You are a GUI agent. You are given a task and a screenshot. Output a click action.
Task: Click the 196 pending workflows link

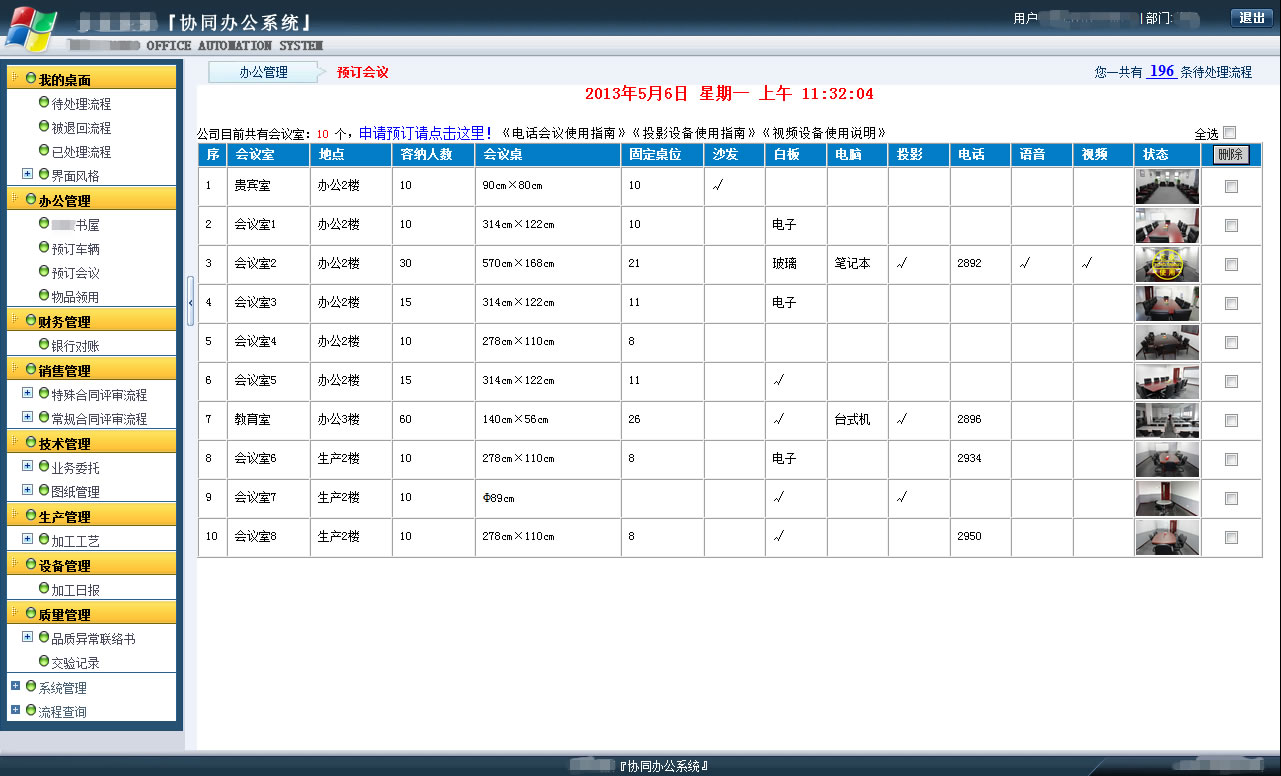pos(1161,71)
